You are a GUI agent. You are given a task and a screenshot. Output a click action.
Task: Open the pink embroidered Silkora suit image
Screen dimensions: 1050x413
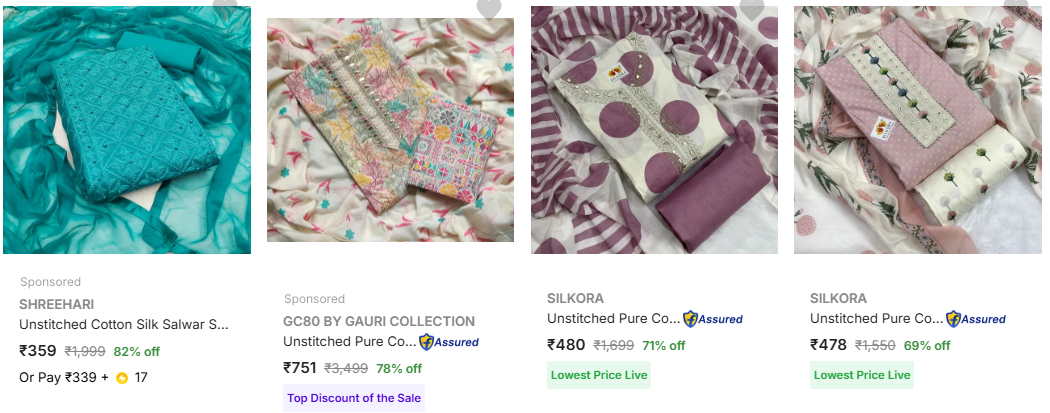[x=917, y=130]
